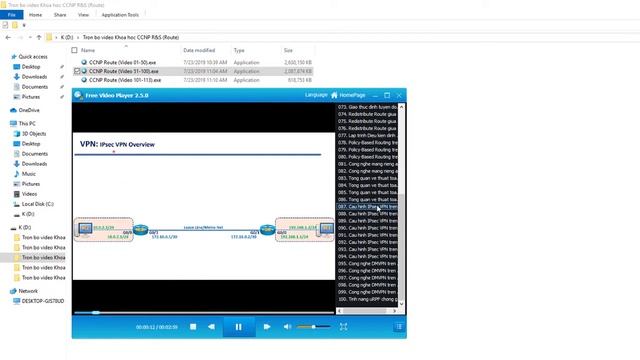Screen dimensions: 640x360
Task: Skip to the previous video
Action: pyautogui.click(x=211, y=327)
